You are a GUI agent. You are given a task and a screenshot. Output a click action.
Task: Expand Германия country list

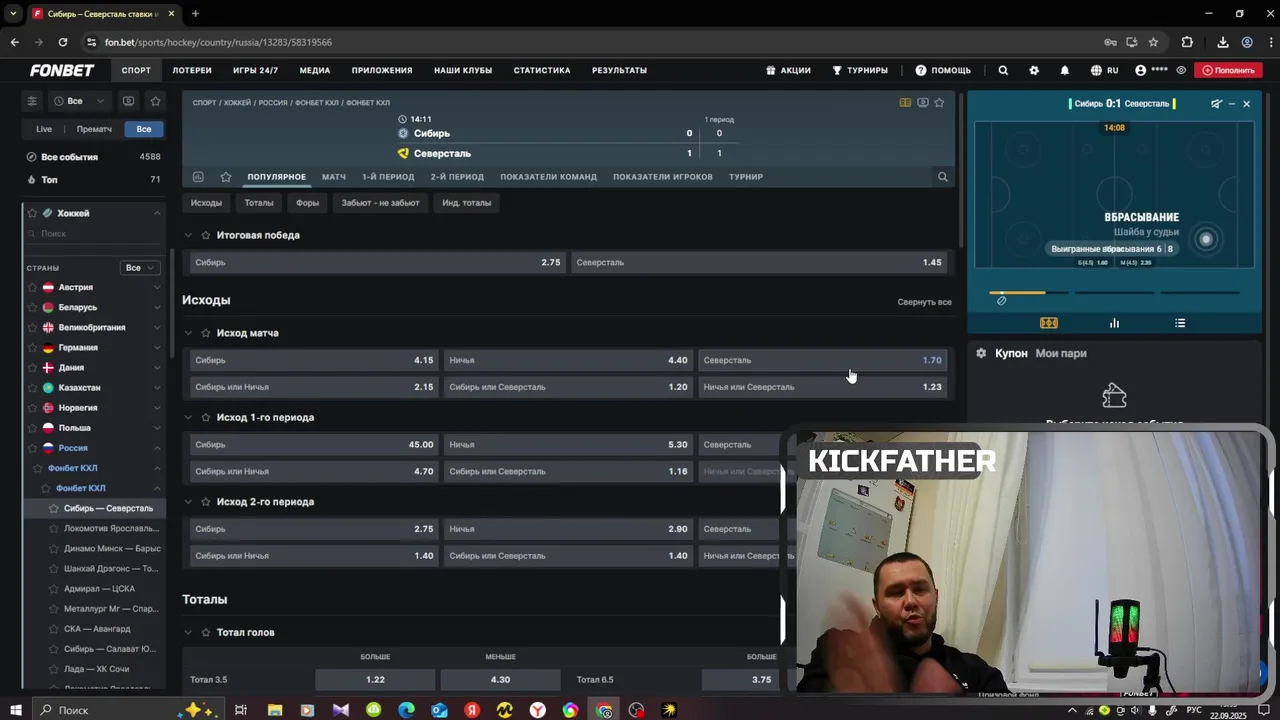pos(157,347)
